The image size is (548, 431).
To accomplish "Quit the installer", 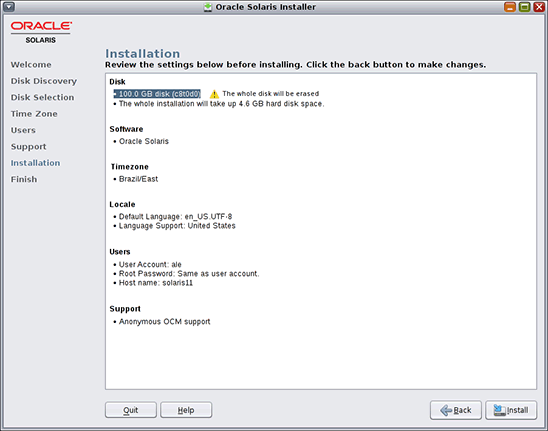I will point(131,410).
